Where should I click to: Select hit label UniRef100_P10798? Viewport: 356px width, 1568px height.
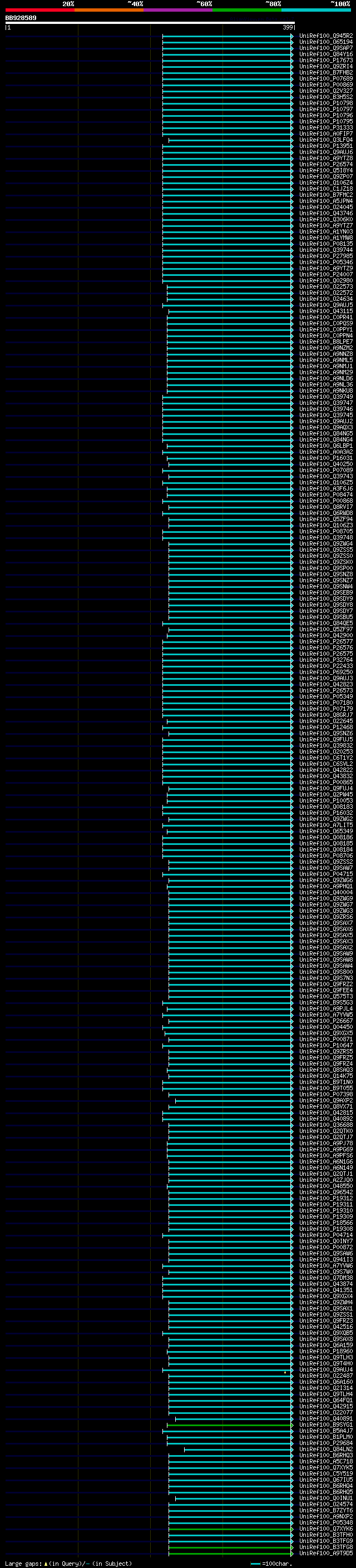click(325, 103)
